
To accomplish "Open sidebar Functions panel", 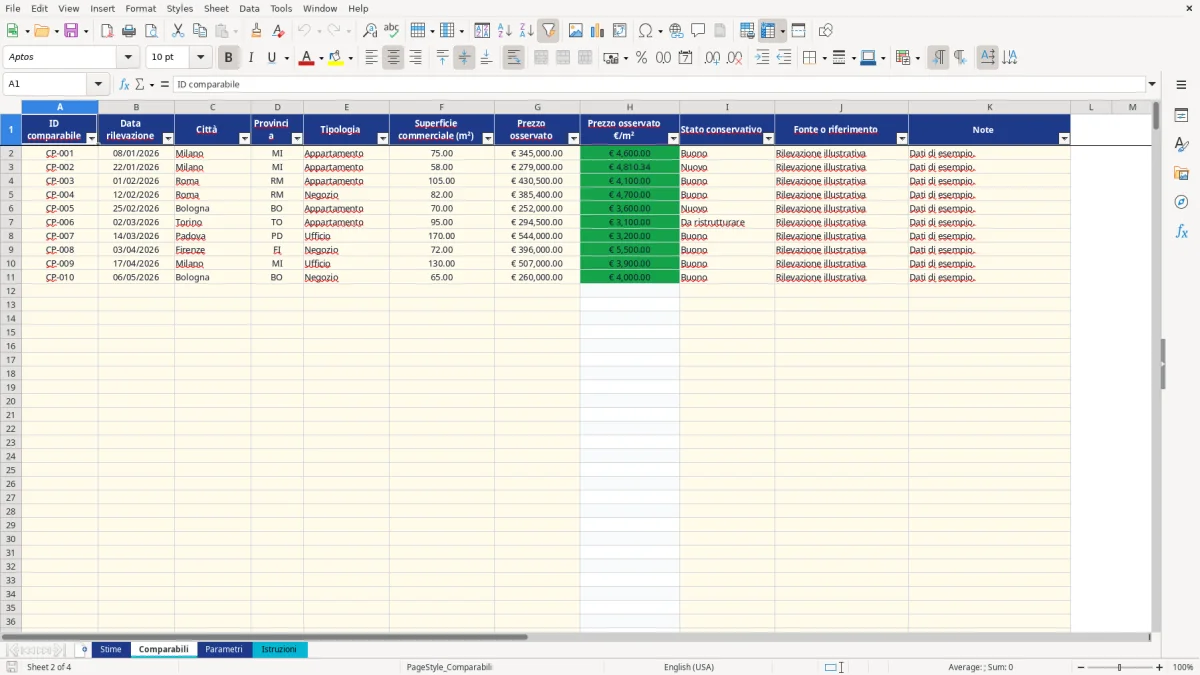I will [1181, 231].
